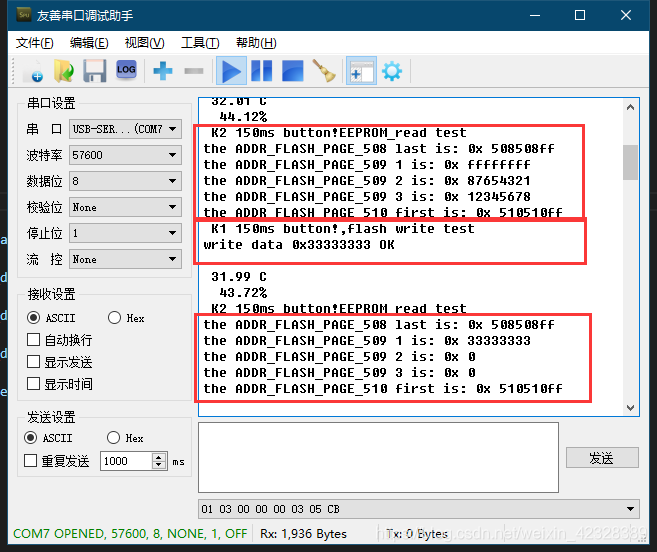Click the '31.99 C' temperature line

tap(239, 277)
